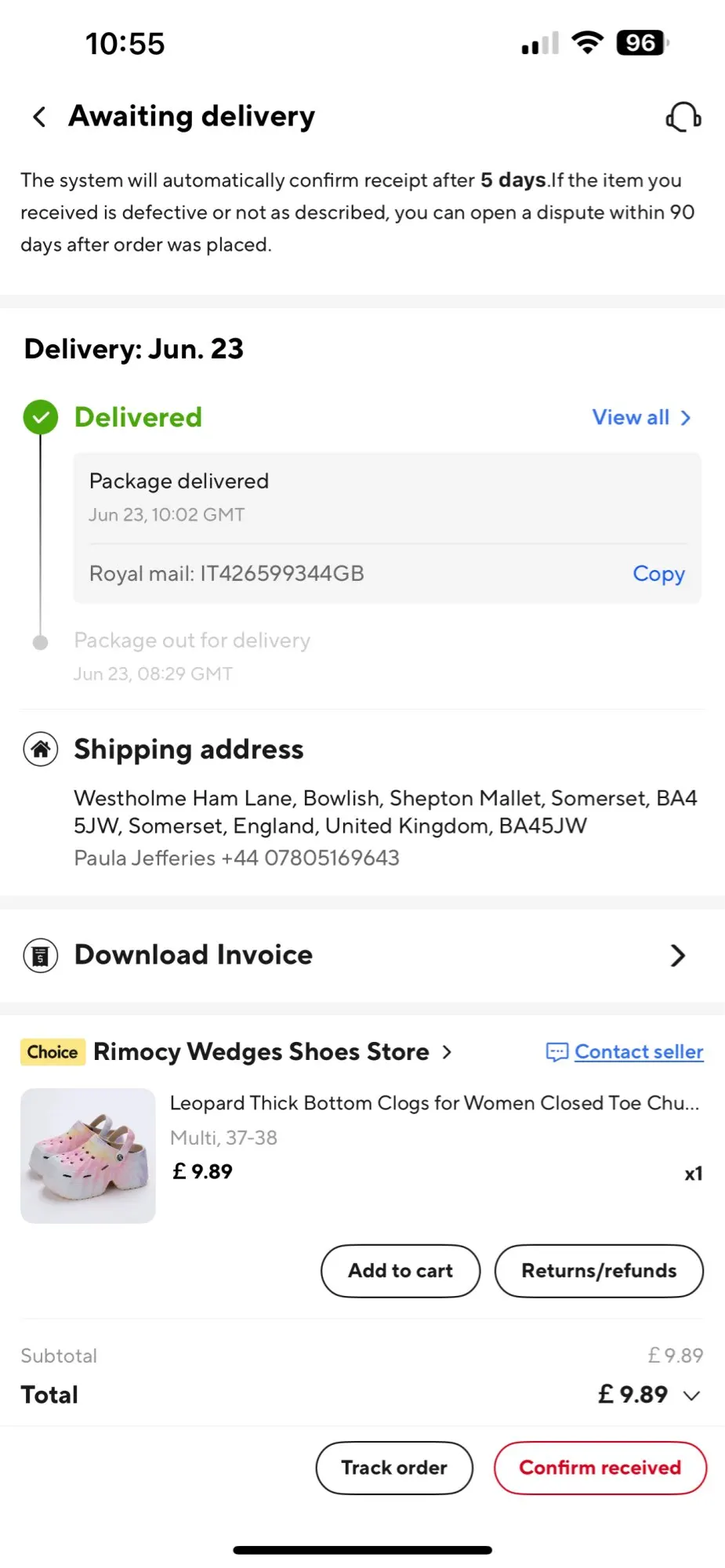Open customer support headset icon
This screenshot has width=725, height=1568.
click(x=683, y=117)
